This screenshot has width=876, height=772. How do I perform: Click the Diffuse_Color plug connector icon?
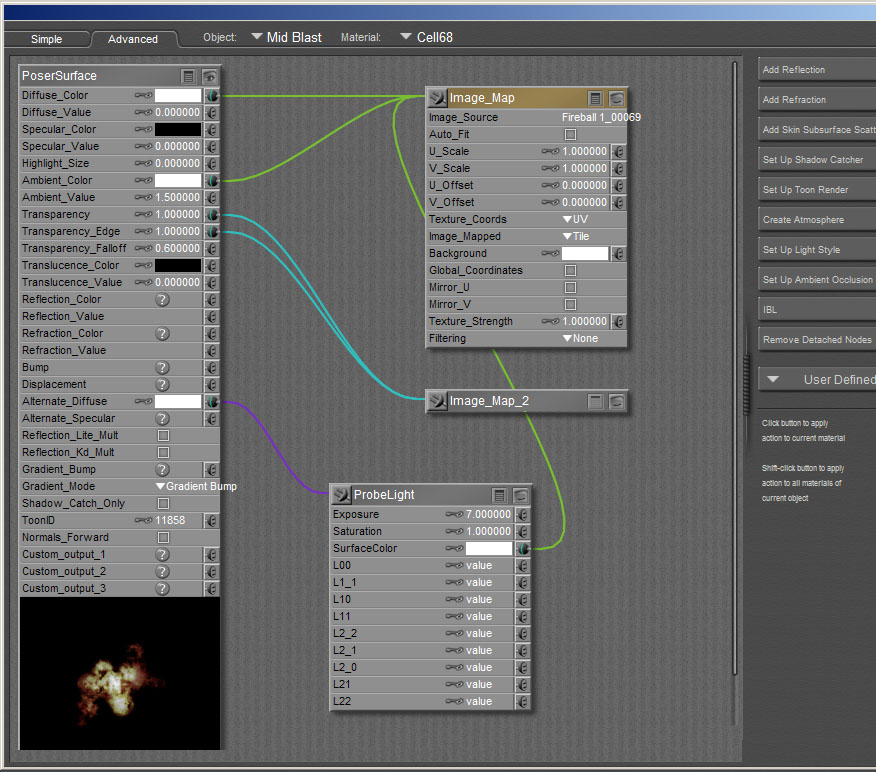pyautogui.click(x=212, y=96)
